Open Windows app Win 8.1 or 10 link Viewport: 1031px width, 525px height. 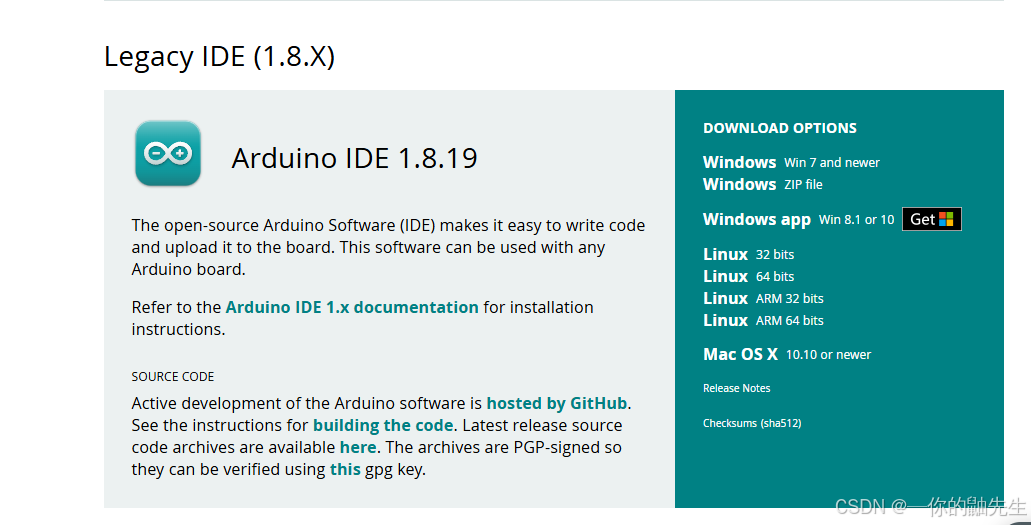[x=798, y=220]
